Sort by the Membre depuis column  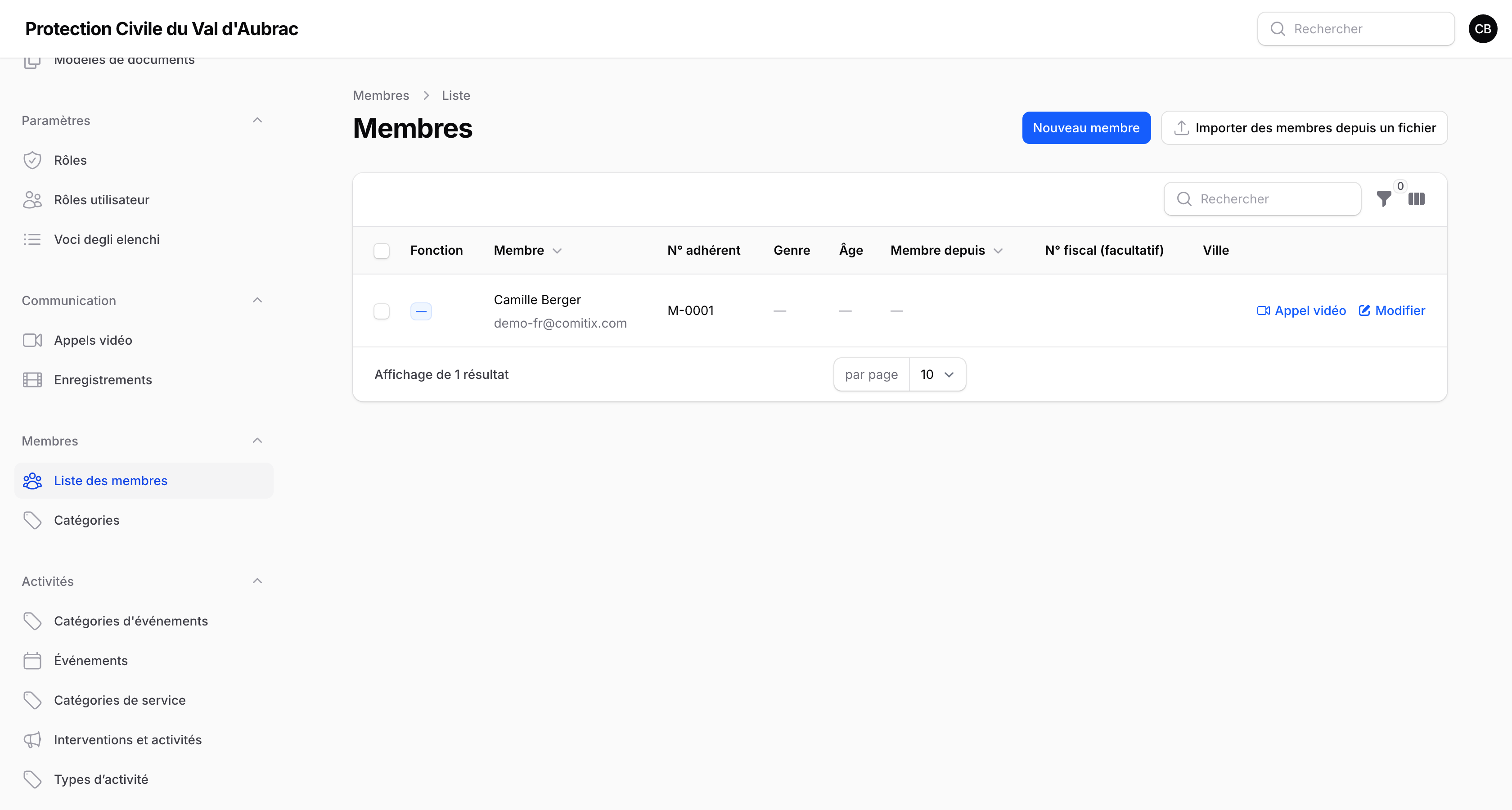click(946, 251)
